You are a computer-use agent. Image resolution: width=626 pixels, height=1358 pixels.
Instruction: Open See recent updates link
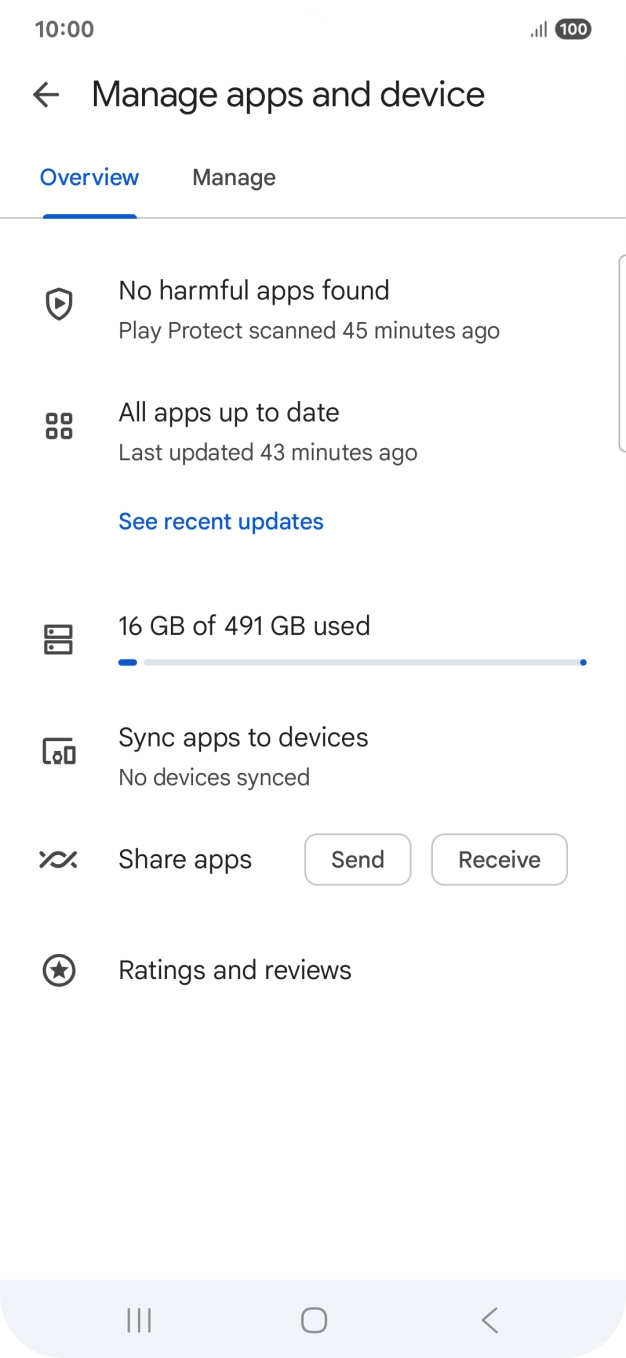[221, 522]
